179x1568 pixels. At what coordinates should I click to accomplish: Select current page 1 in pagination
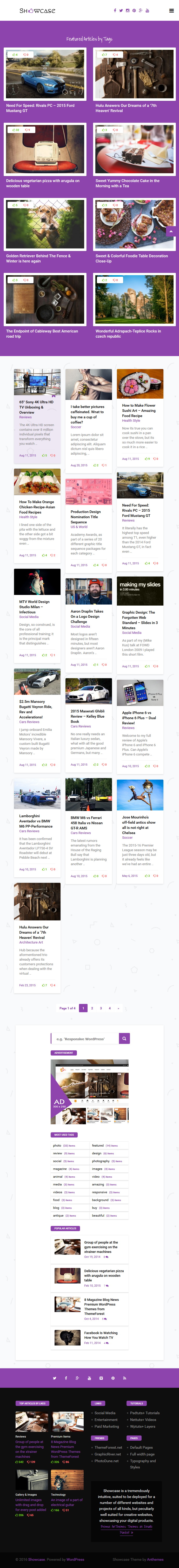coord(83,1008)
